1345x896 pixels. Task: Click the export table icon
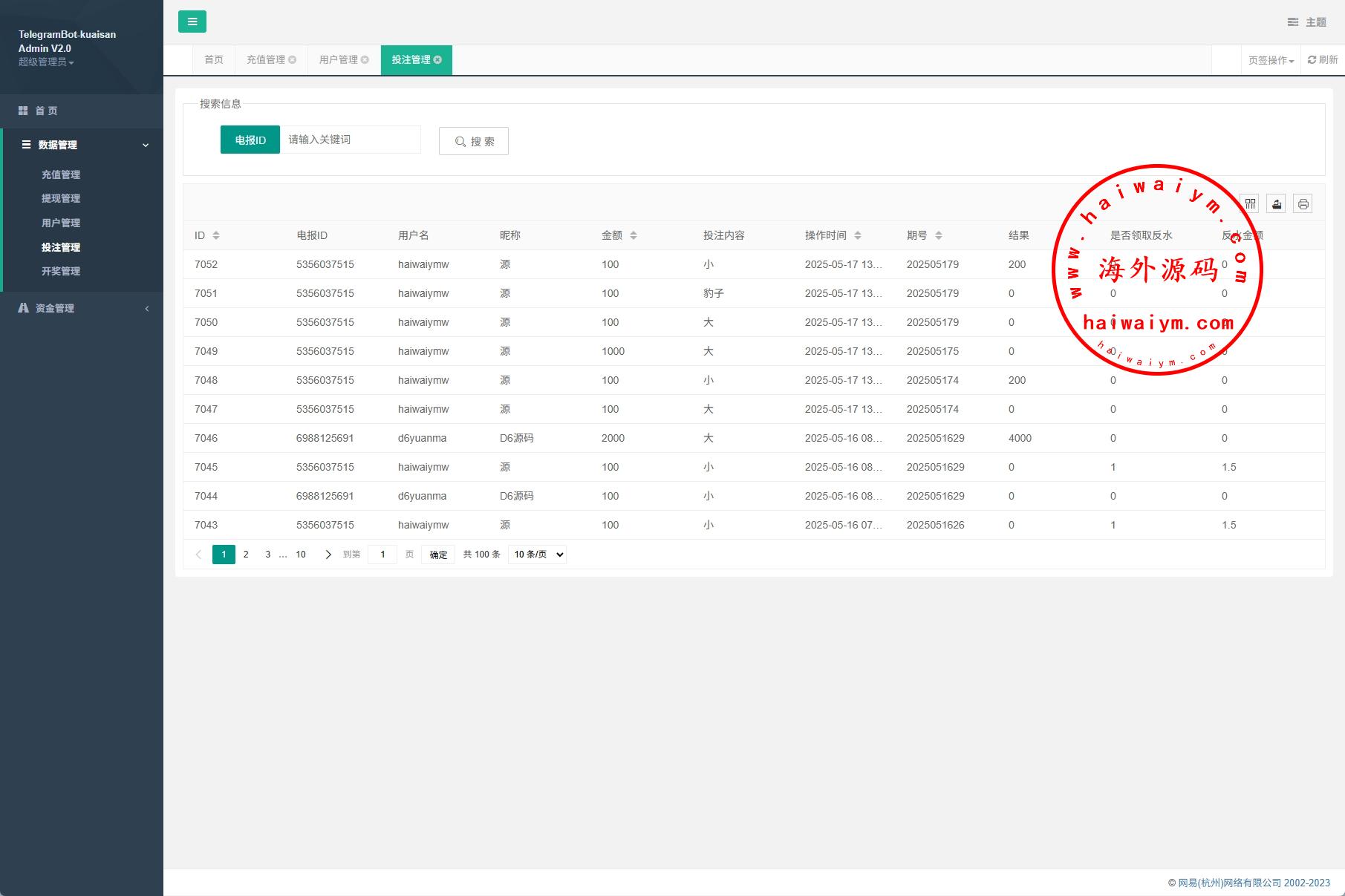(x=1277, y=204)
